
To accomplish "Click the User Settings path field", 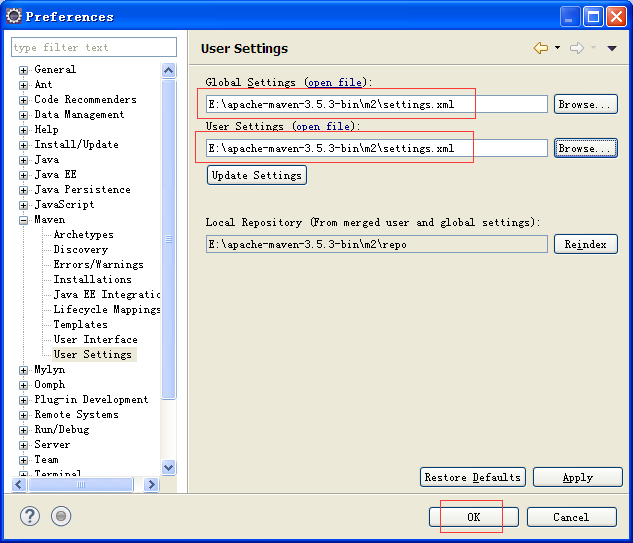I will click(x=377, y=148).
